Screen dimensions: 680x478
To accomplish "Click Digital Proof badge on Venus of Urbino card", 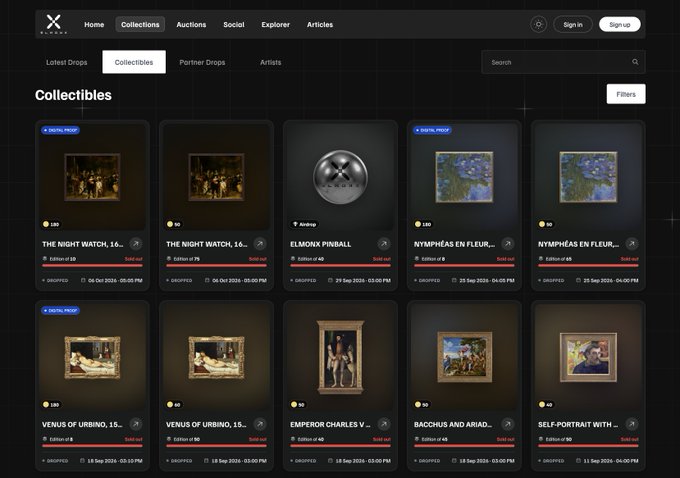I will pyautogui.click(x=60, y=311).
